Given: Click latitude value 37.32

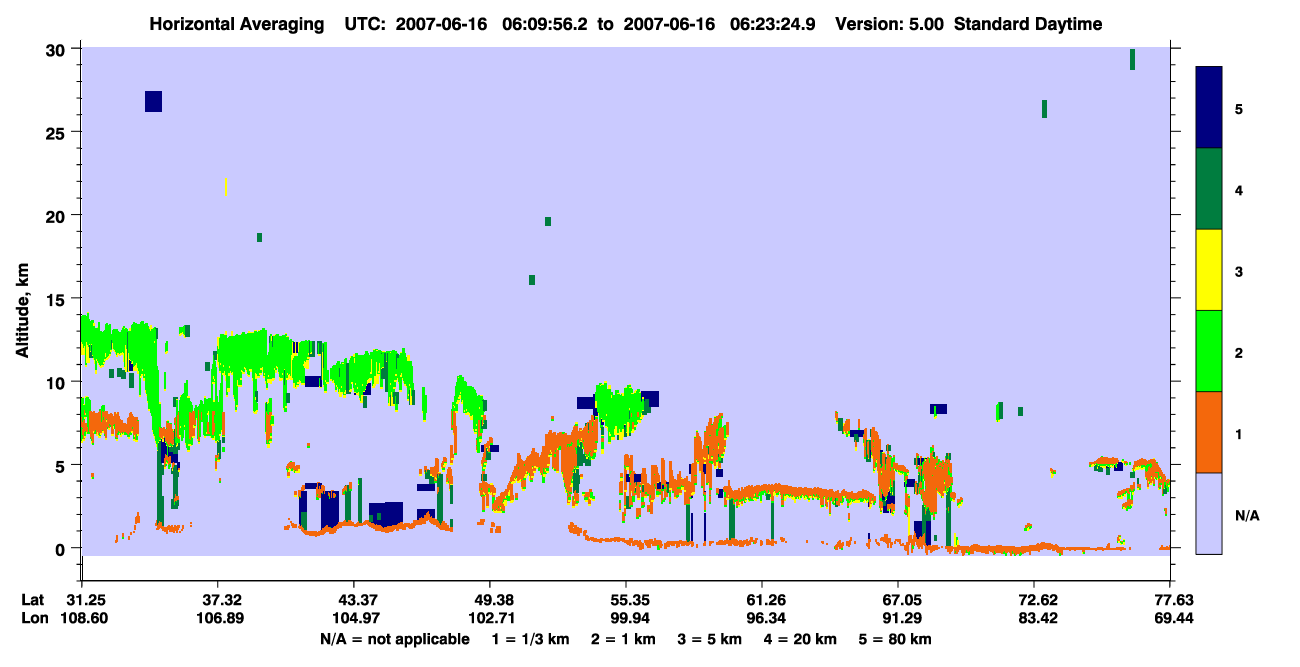Looking at the screenshot, I should tap(217, 600).
